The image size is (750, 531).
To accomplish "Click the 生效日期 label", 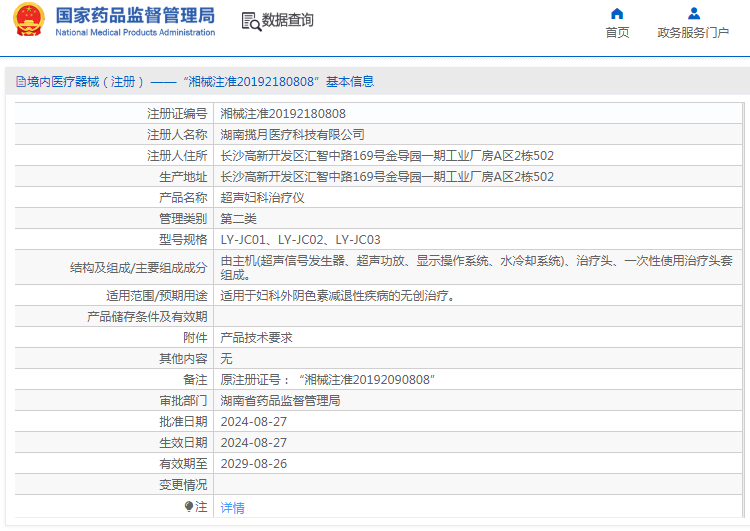I will 183,443.
